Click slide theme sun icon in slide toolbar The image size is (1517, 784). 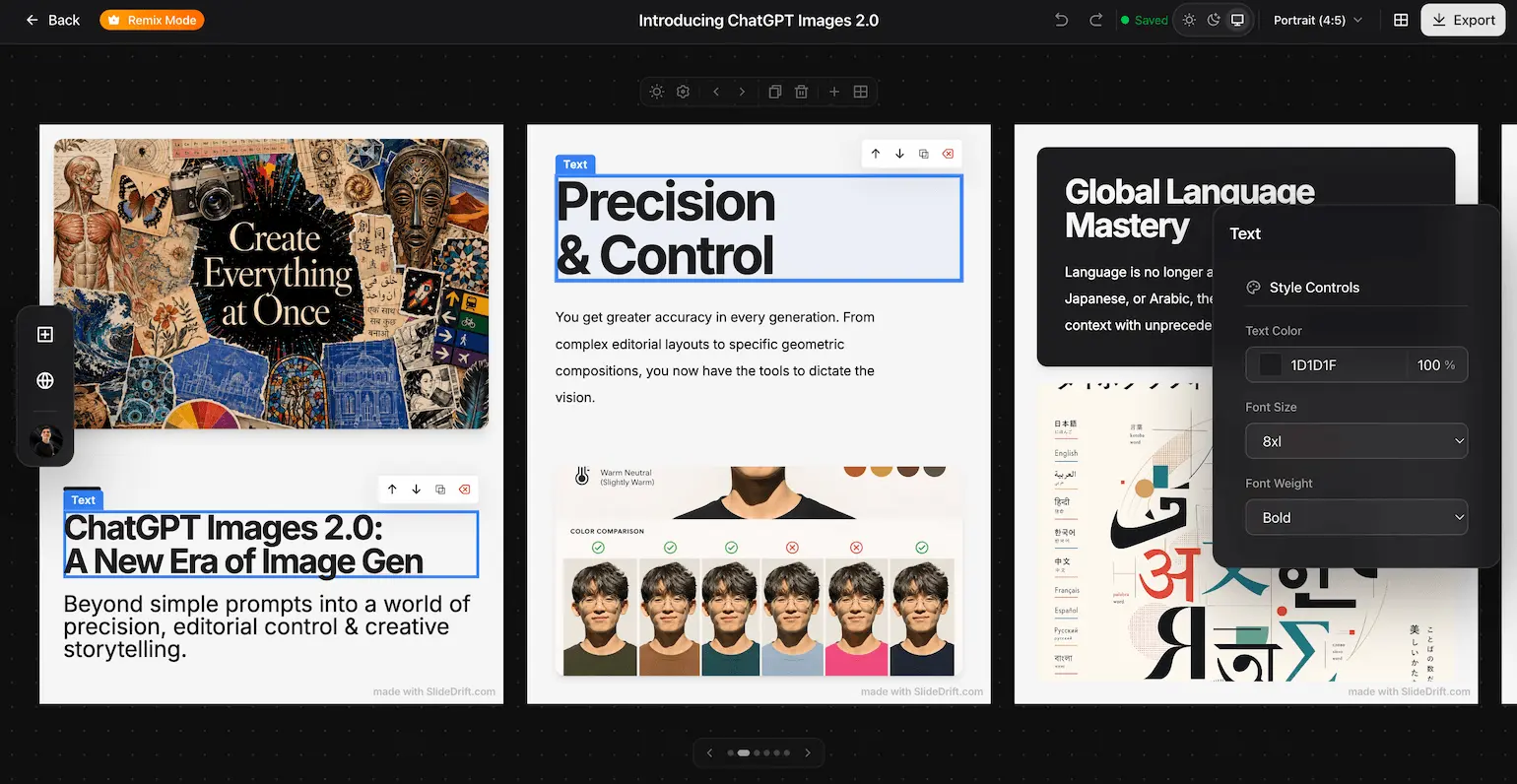tap(657, 92)
